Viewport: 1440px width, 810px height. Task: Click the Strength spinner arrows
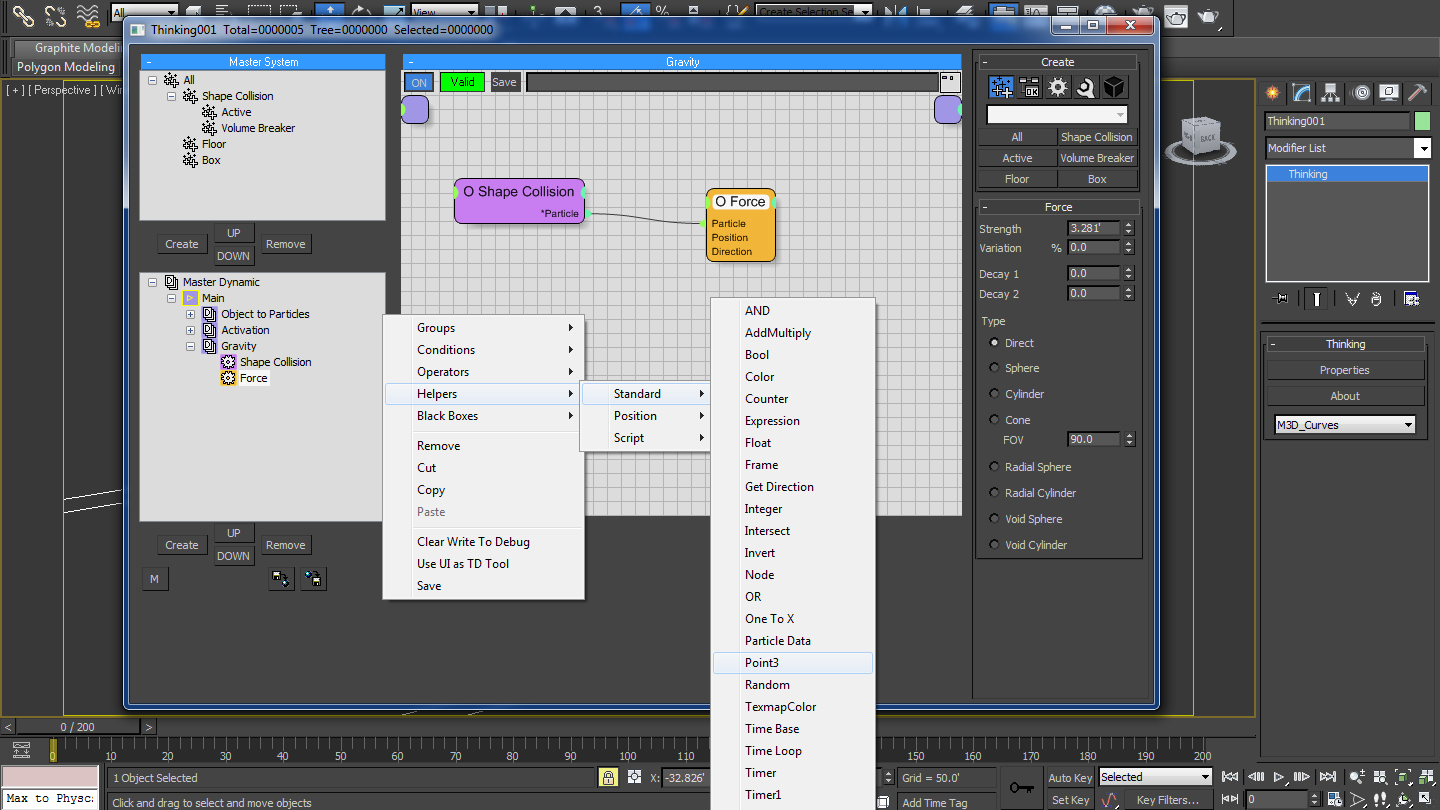coord(1129,229)
